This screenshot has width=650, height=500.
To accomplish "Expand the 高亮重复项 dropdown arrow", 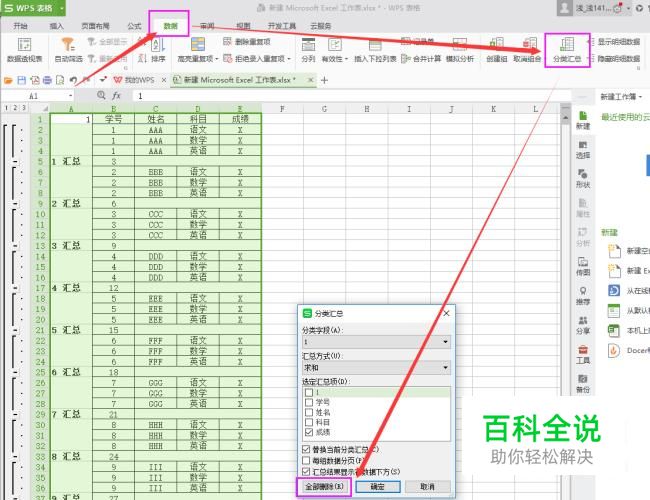I will point(216,59).
